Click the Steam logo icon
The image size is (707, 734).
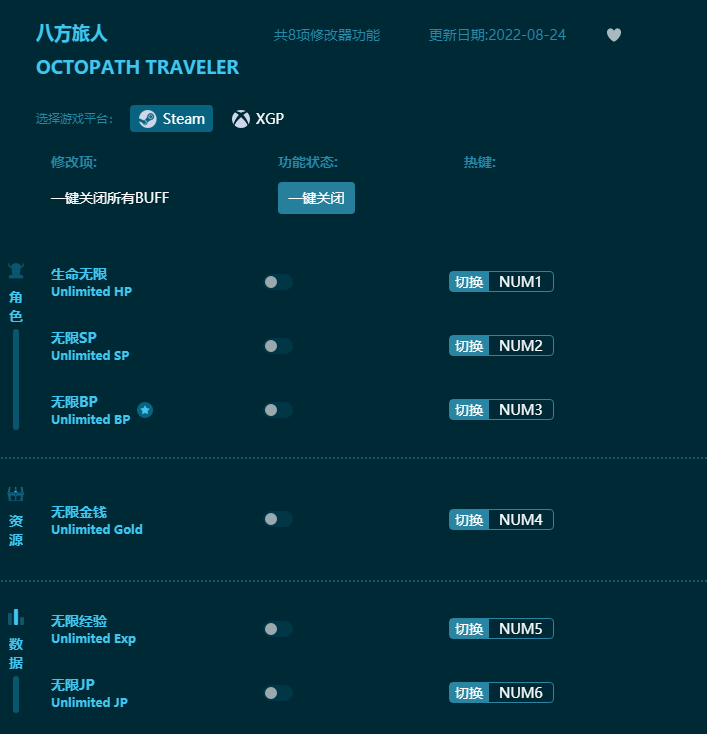coord(147,119)
